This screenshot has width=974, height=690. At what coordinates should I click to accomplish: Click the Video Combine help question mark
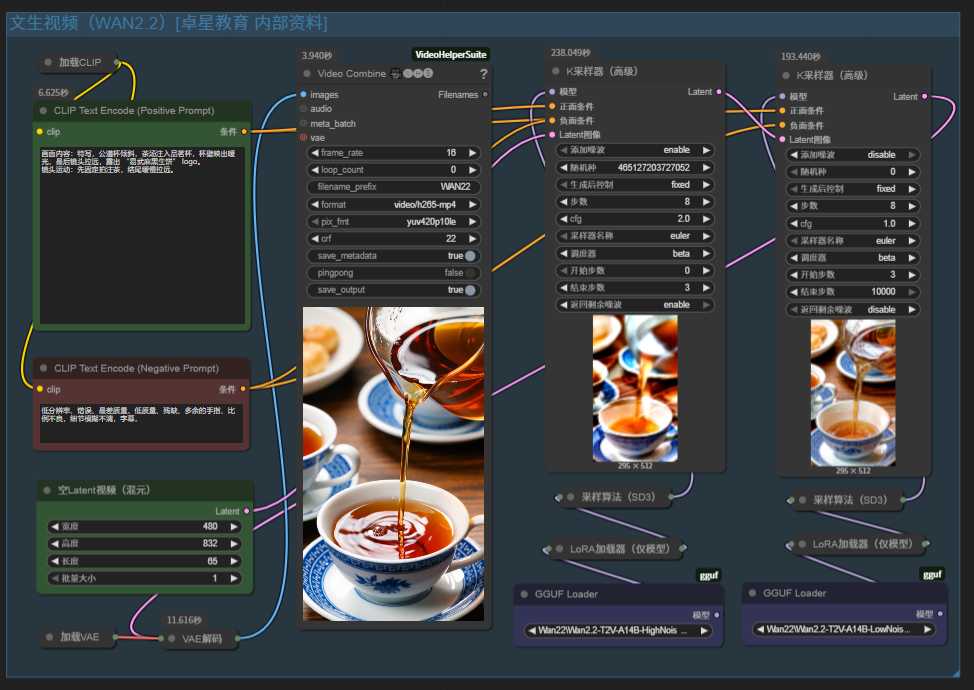(484, 74)
